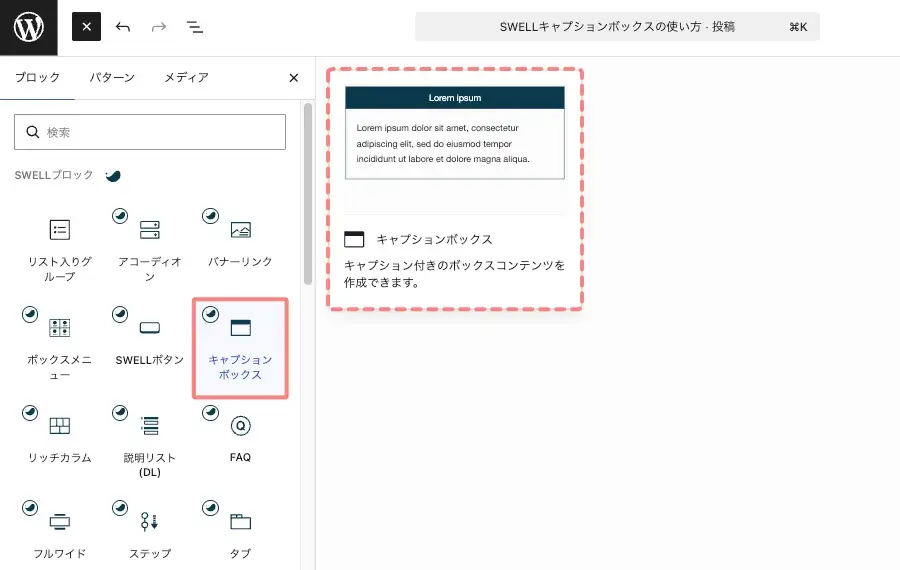
Task: Click the Lorem ipsum caption box preview
Action: tap(455, 133)
